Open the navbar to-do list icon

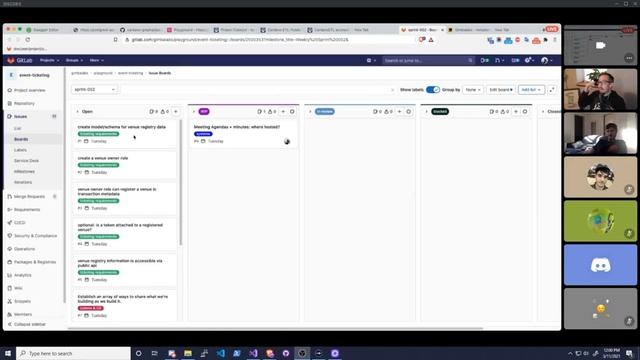point(515,60)
